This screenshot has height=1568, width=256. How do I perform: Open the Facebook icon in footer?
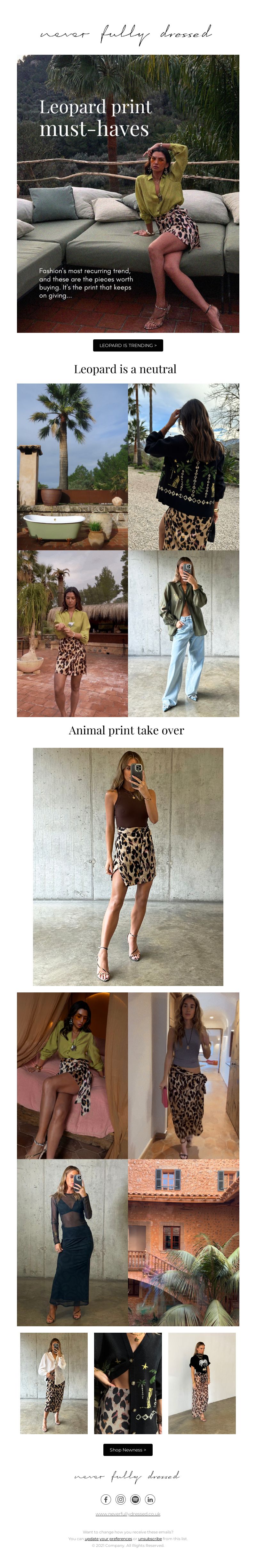106,1499
